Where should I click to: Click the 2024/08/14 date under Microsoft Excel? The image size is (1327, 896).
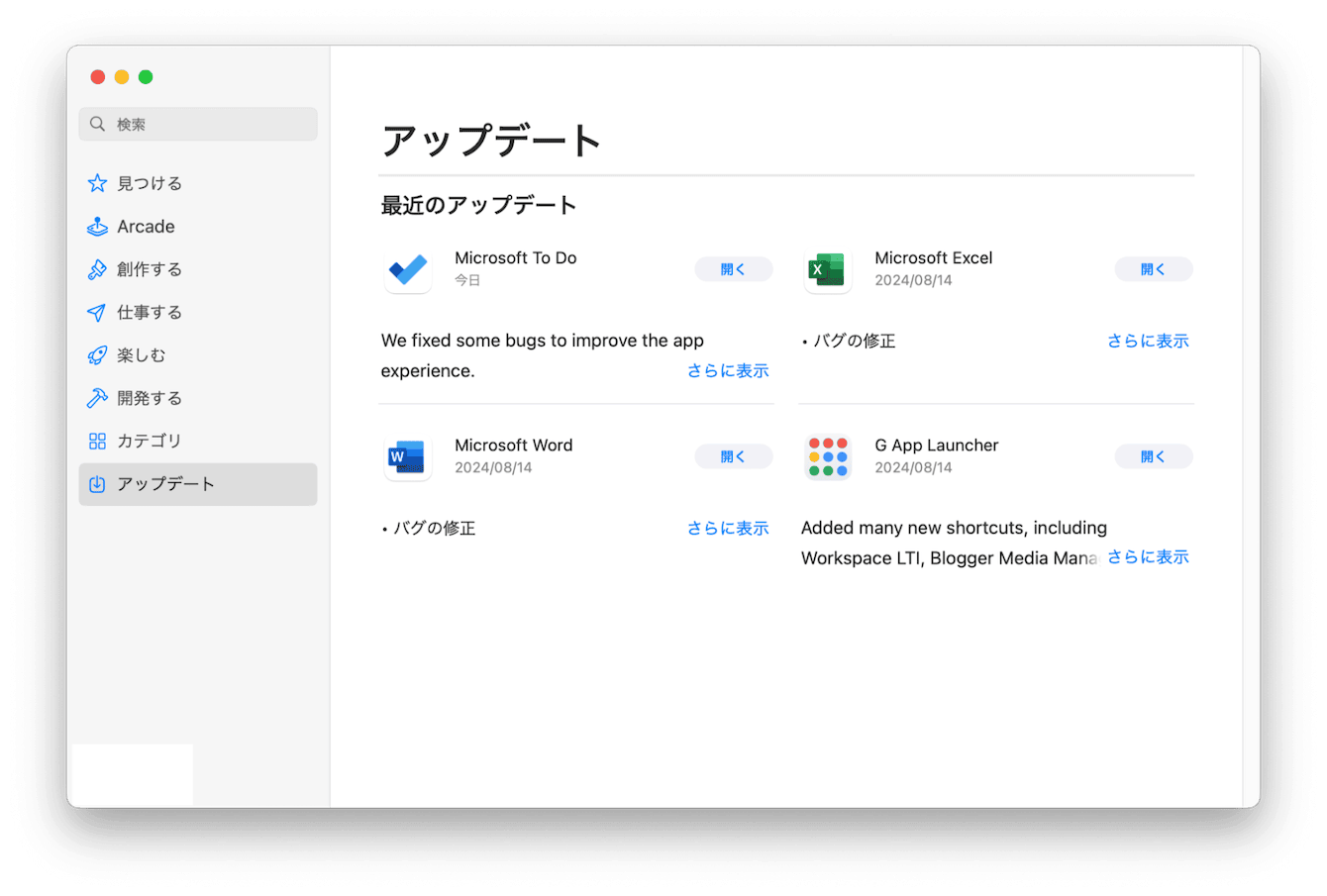tap(913, 280)
